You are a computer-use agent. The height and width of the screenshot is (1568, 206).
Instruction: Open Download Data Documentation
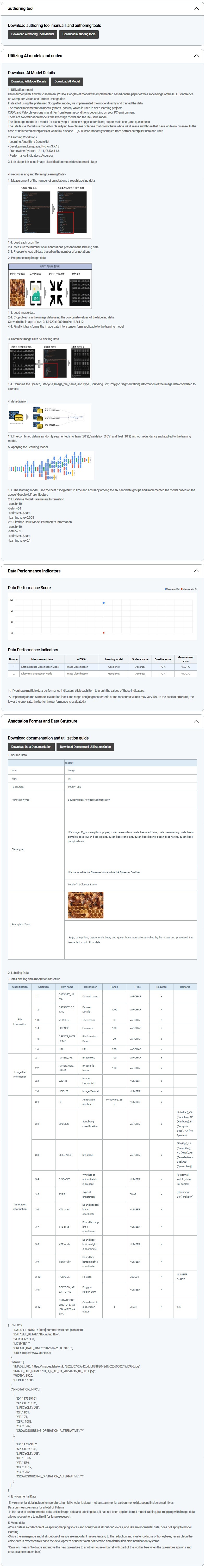(x=31, y=746)
